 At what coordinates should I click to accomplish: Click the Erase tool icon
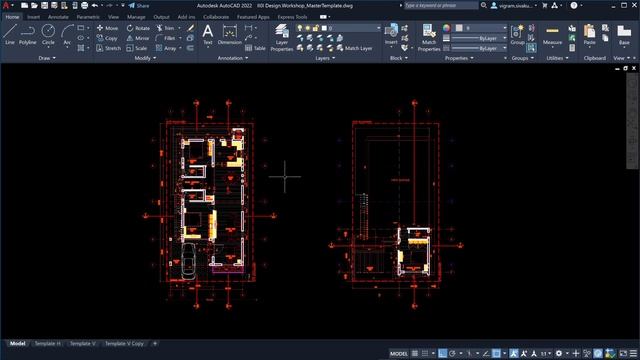[x=191, y=28]
